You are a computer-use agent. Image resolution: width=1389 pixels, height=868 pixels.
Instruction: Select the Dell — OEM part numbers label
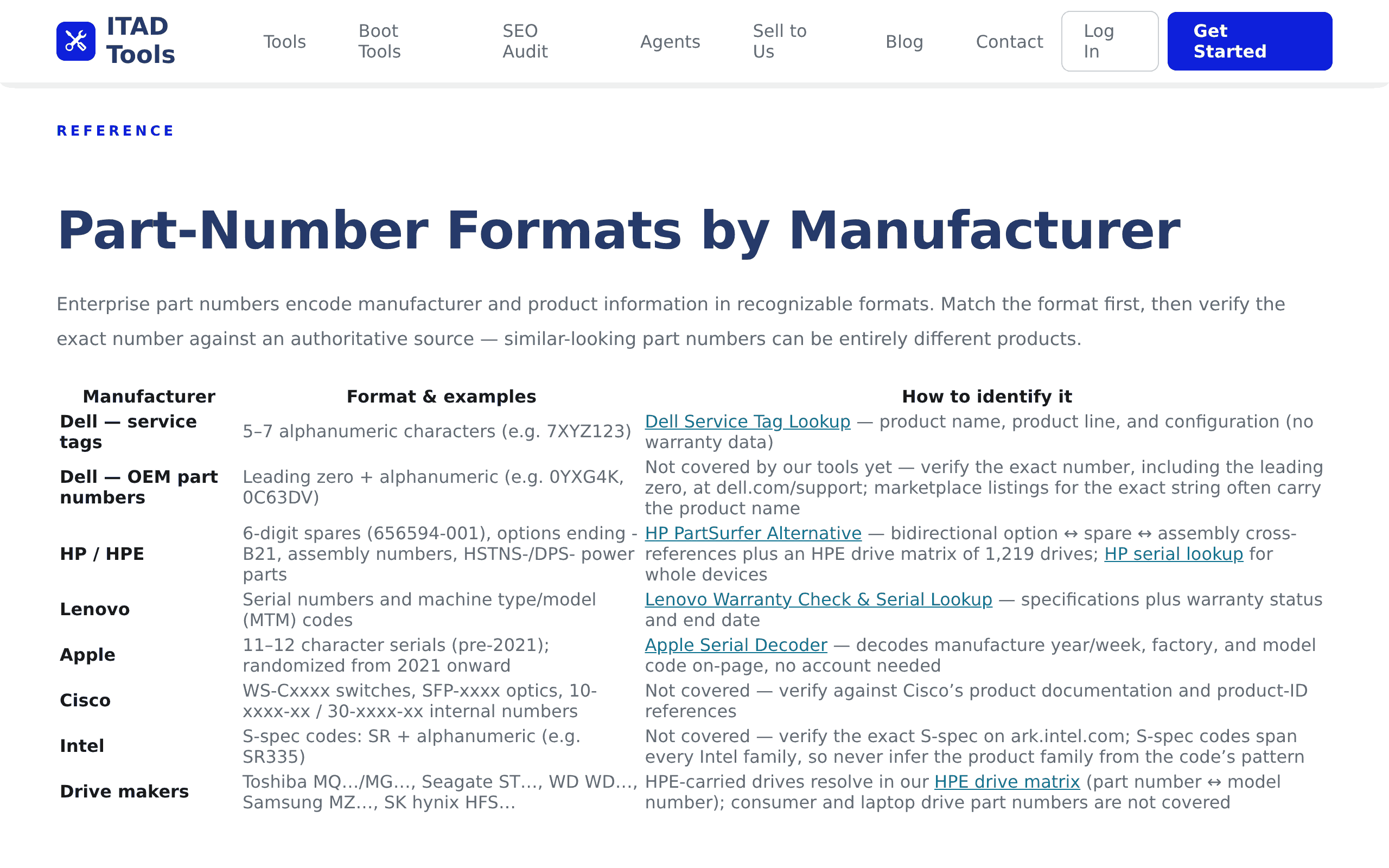pos(139,487)
